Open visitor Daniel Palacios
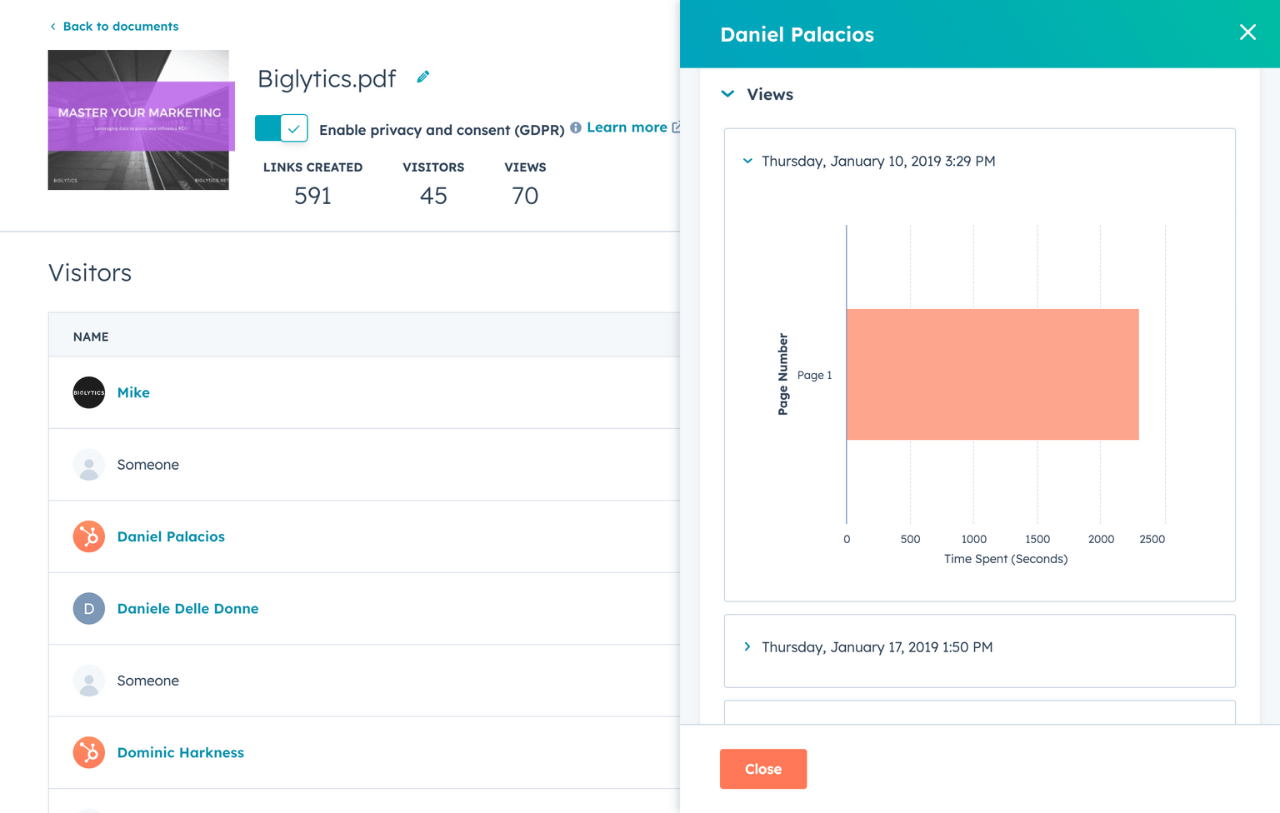Image resolution: width=1280 pixels, height=813 pixels. (171, 537)
